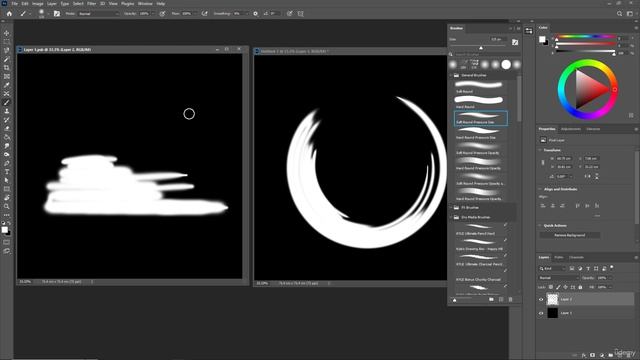This screenshot has height=360, width=640.
Task: Open the smoothing options gear
Action: 256,13
